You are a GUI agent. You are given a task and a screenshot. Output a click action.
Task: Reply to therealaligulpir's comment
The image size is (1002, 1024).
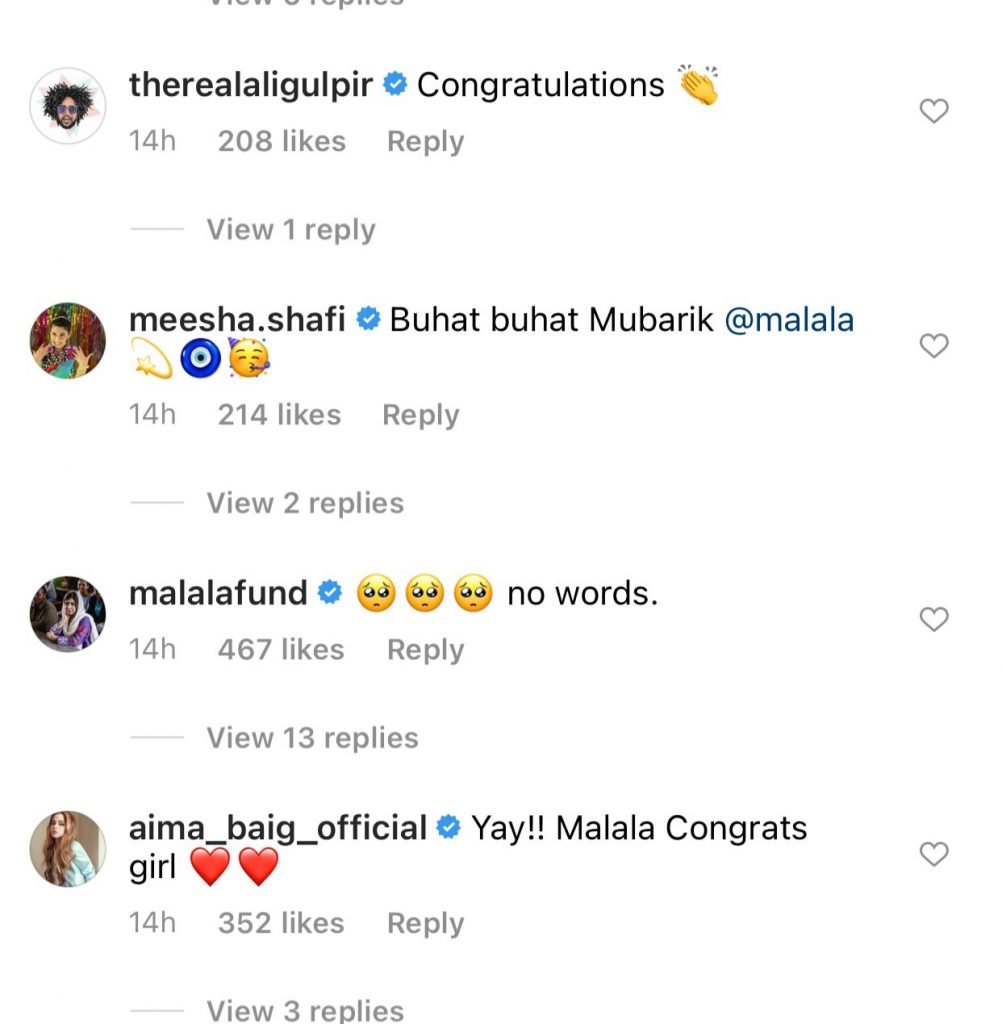[x=425, y=142]
